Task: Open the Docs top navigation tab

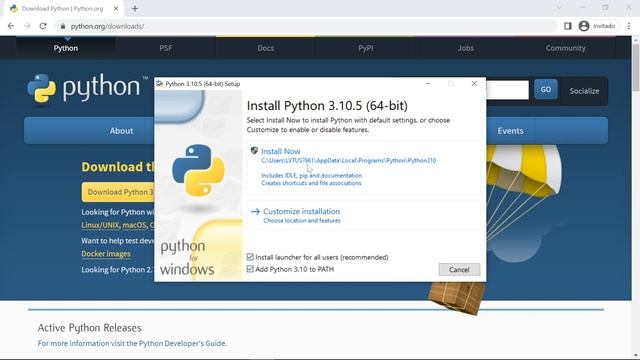Action: pos(266,48)
